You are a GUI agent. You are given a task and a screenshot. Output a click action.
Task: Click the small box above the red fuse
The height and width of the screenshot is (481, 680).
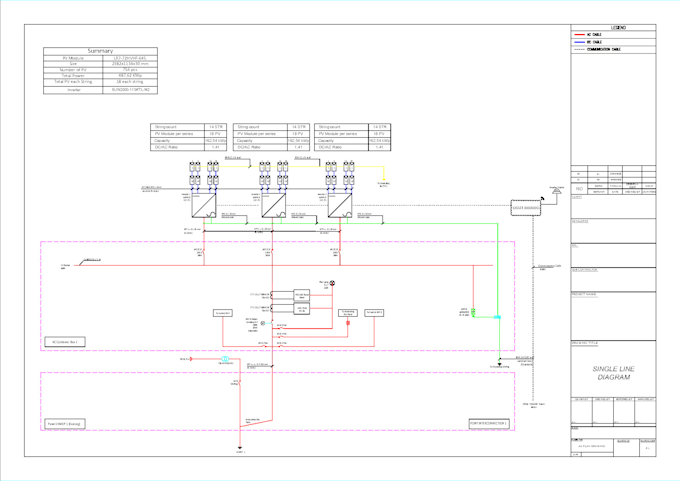[x=348, y=313]
